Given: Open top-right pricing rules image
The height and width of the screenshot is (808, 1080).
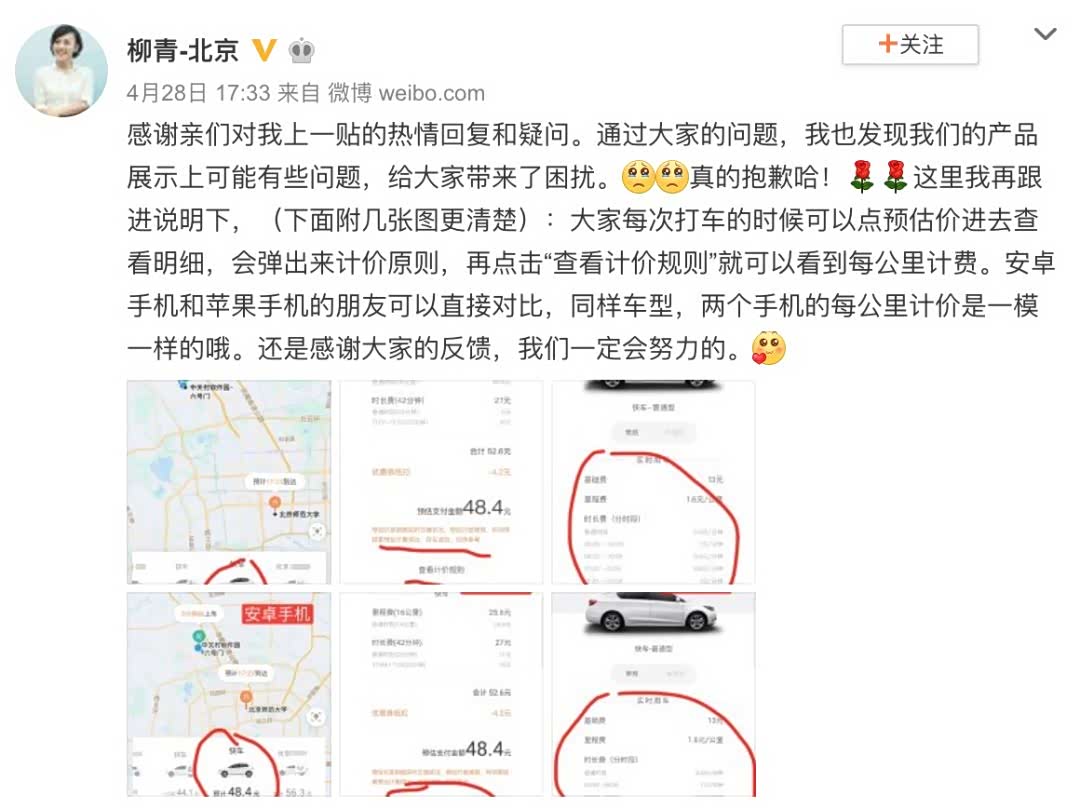Looking at the screenshot, I should click(x=654, y=482).
